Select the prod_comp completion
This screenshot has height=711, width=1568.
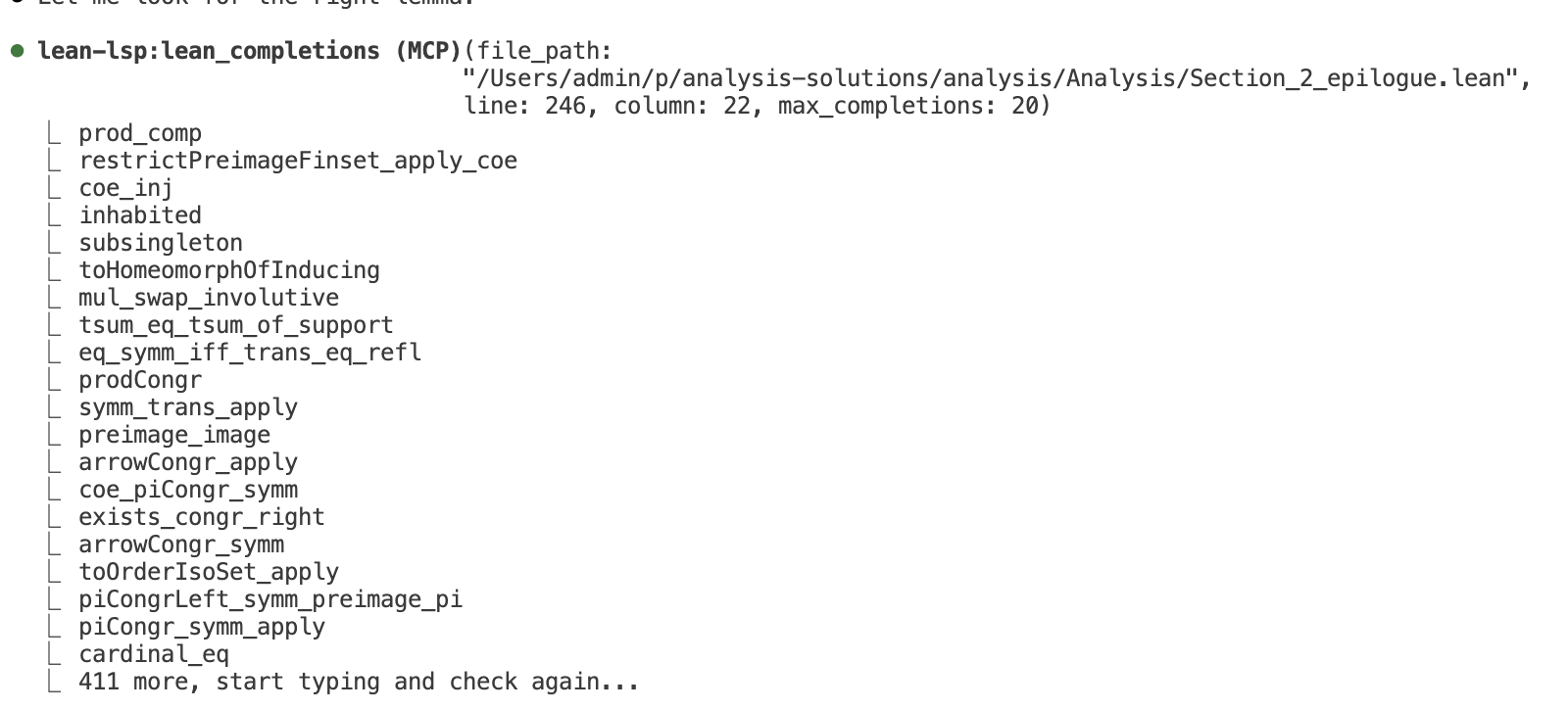coord(140,133)
